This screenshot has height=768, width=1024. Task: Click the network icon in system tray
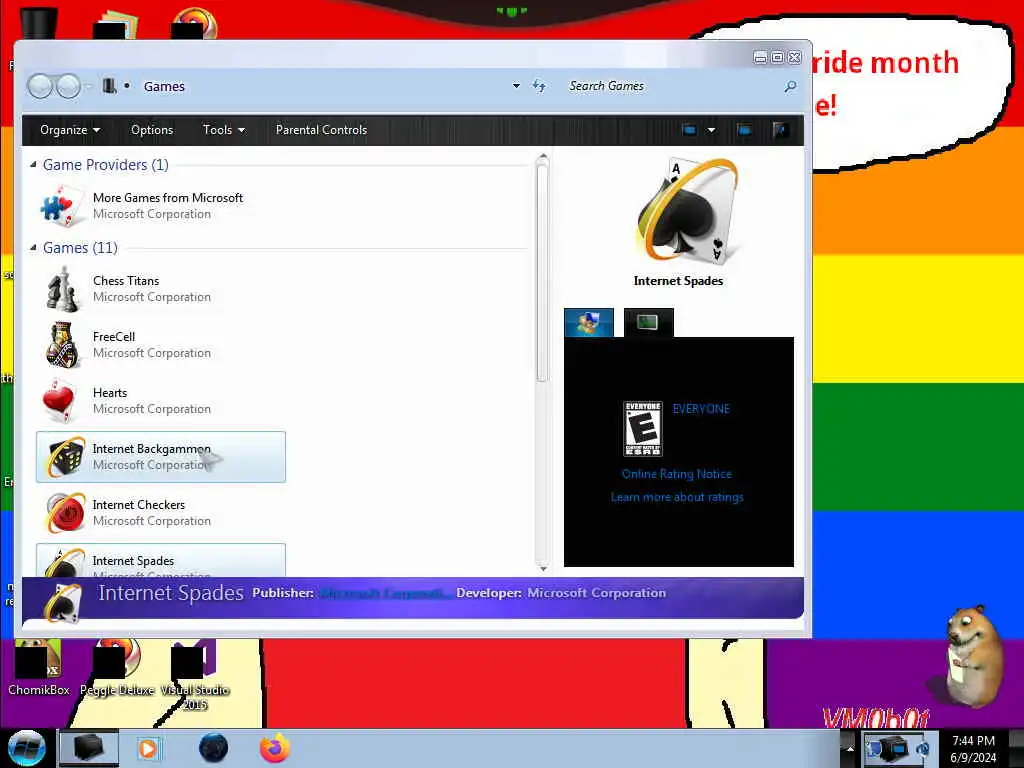pyautogui.click(x=923, y=748)
